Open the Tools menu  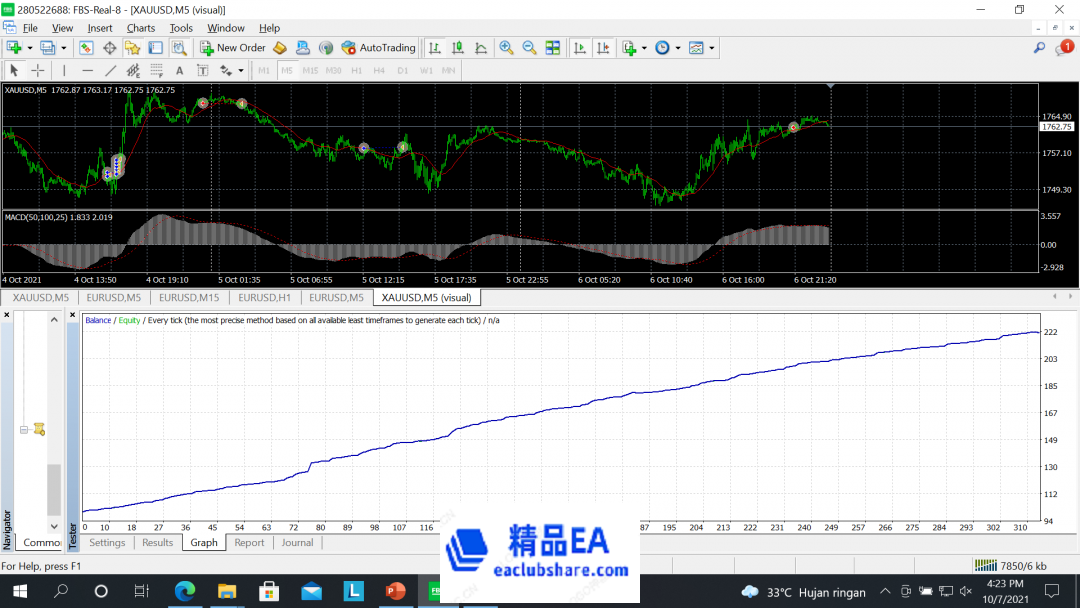pyautogui.click(x=181, y=28)
